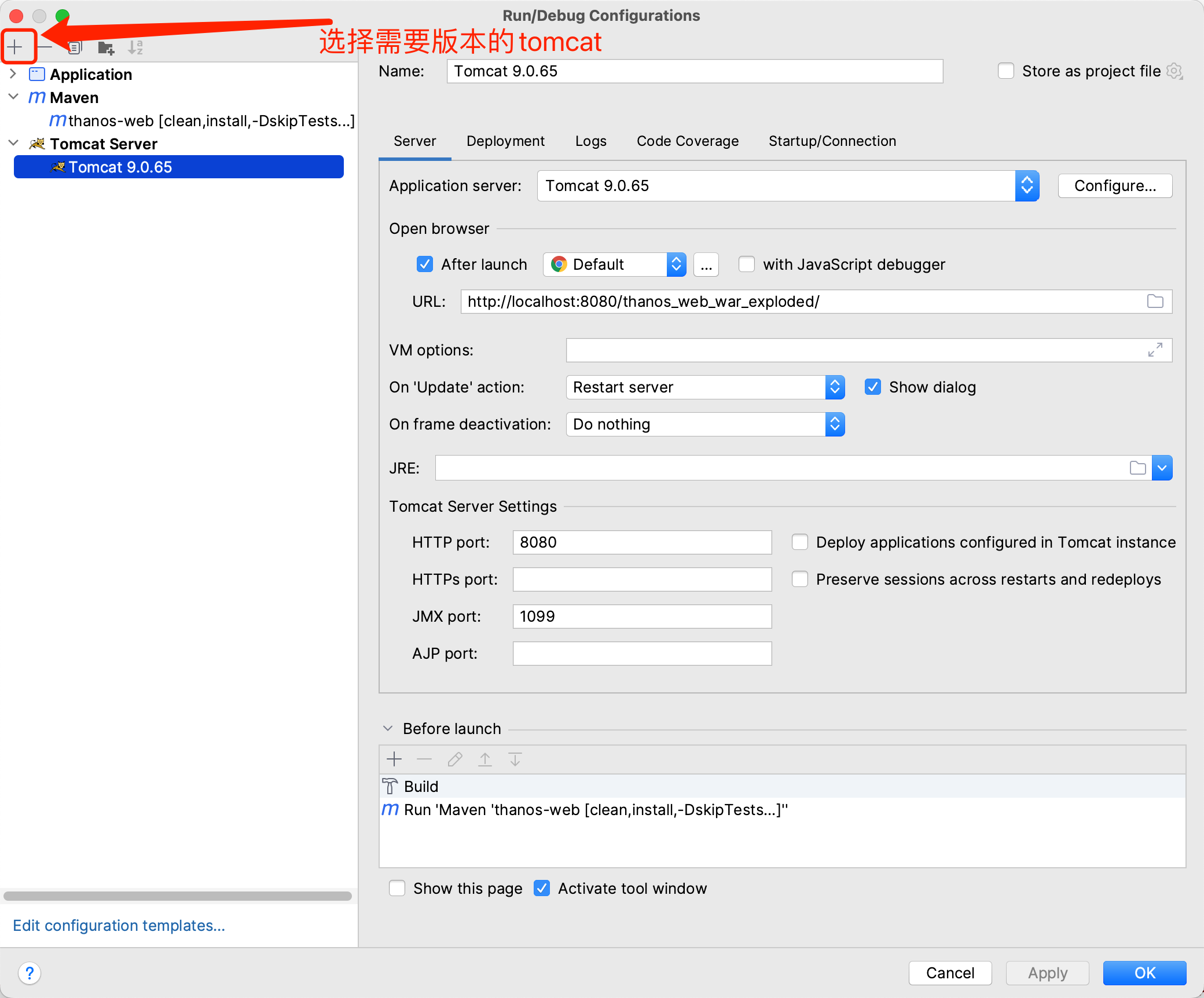Click the help question mark icon
Image resolution: width=1204 pixels, height=998 pixels.
click(x=30, y=973)
